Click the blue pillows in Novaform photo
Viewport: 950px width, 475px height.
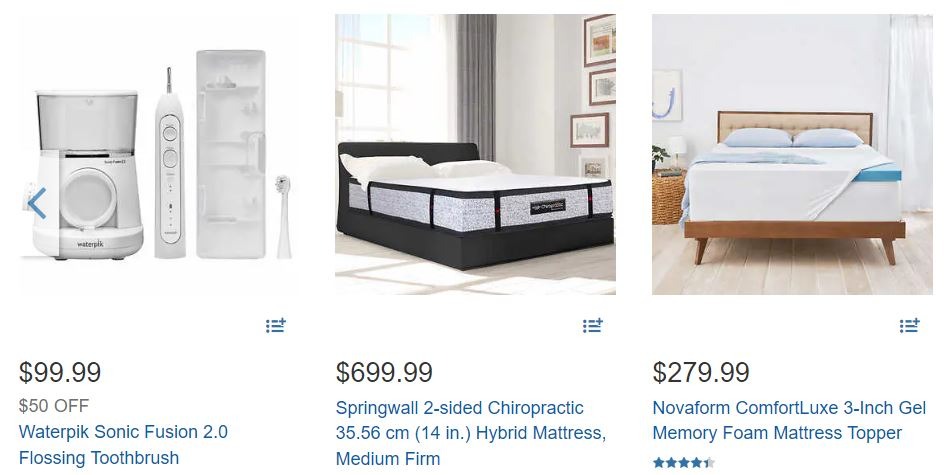pyautogui.click(x=793, y=138)
